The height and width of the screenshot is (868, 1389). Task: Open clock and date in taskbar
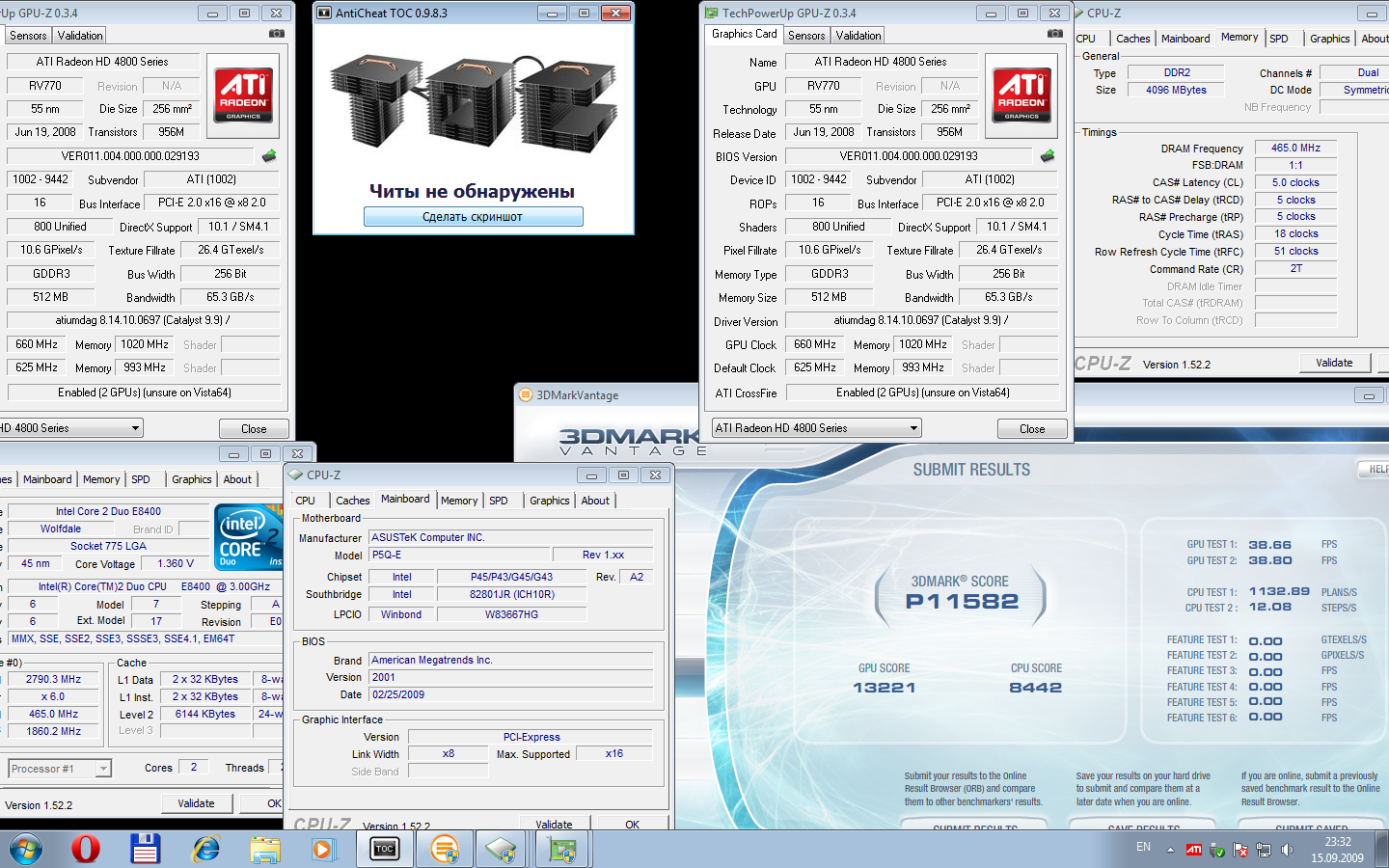click(1337, 850)
